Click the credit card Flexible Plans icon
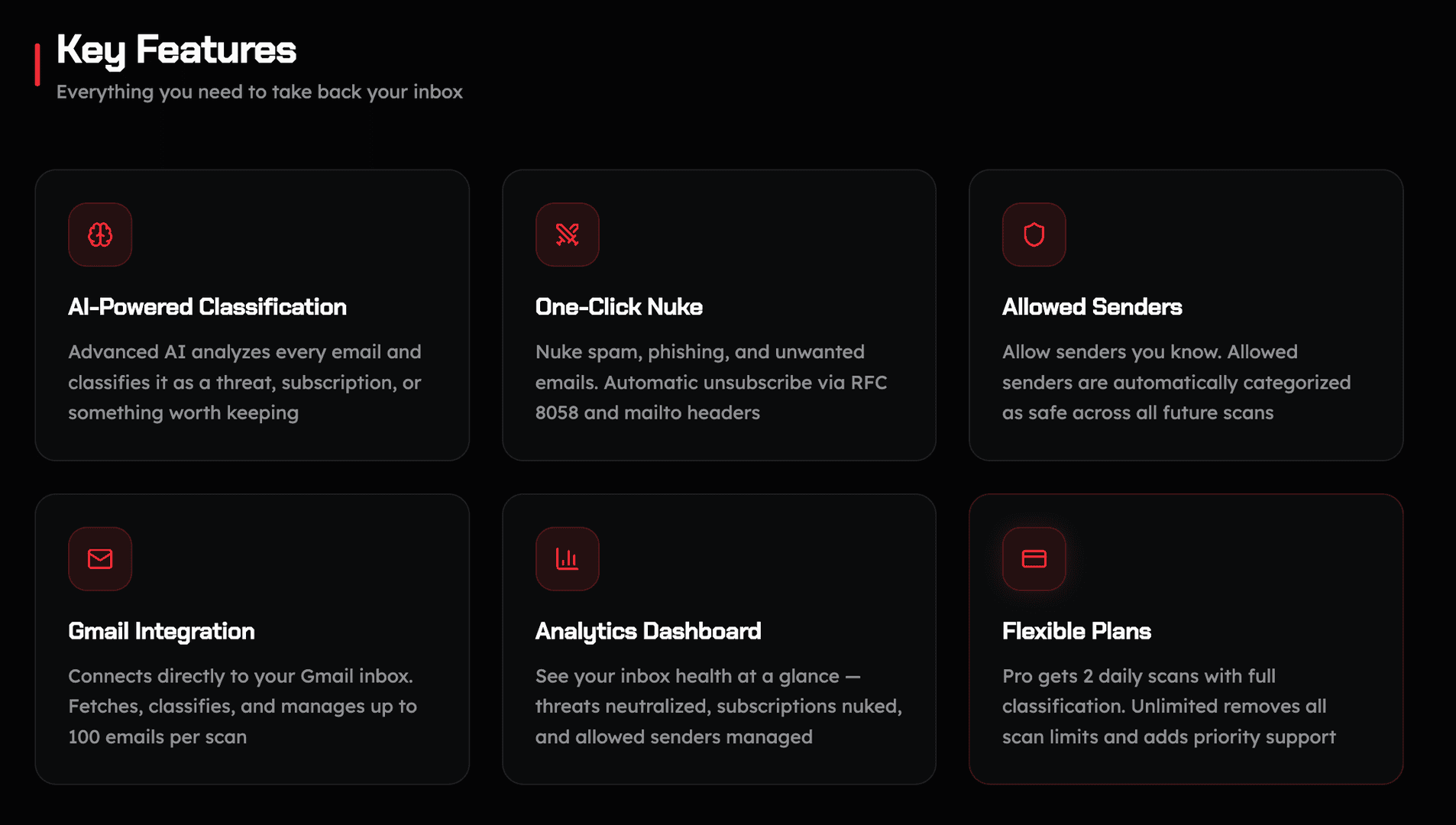The height and width of the screenshot is (825, 1456). click(1034, 558)
